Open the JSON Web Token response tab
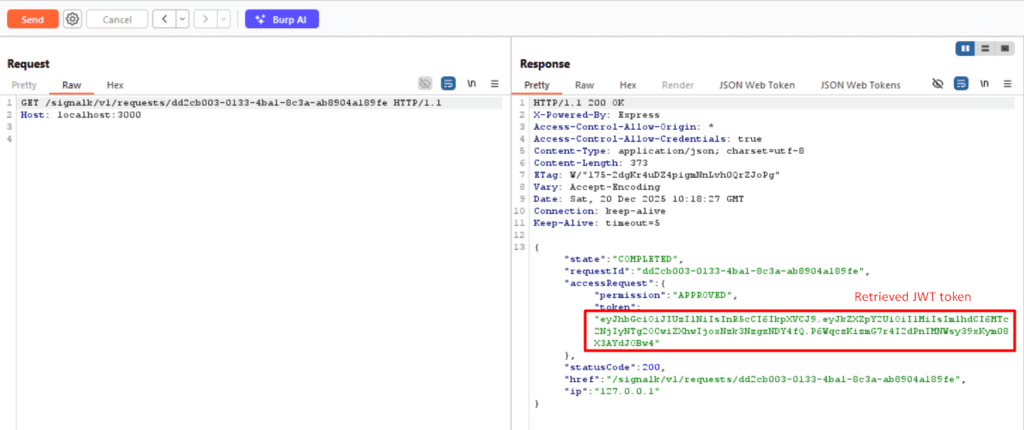Image resolution: width=1024 pixels, height=430 pixels. click(x=757, y=85)
